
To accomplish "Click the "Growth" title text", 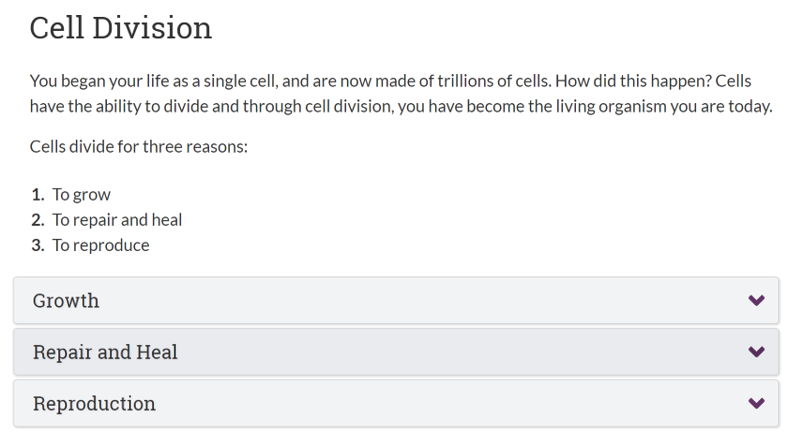I will pyautogui.click(x=66, y=301).
